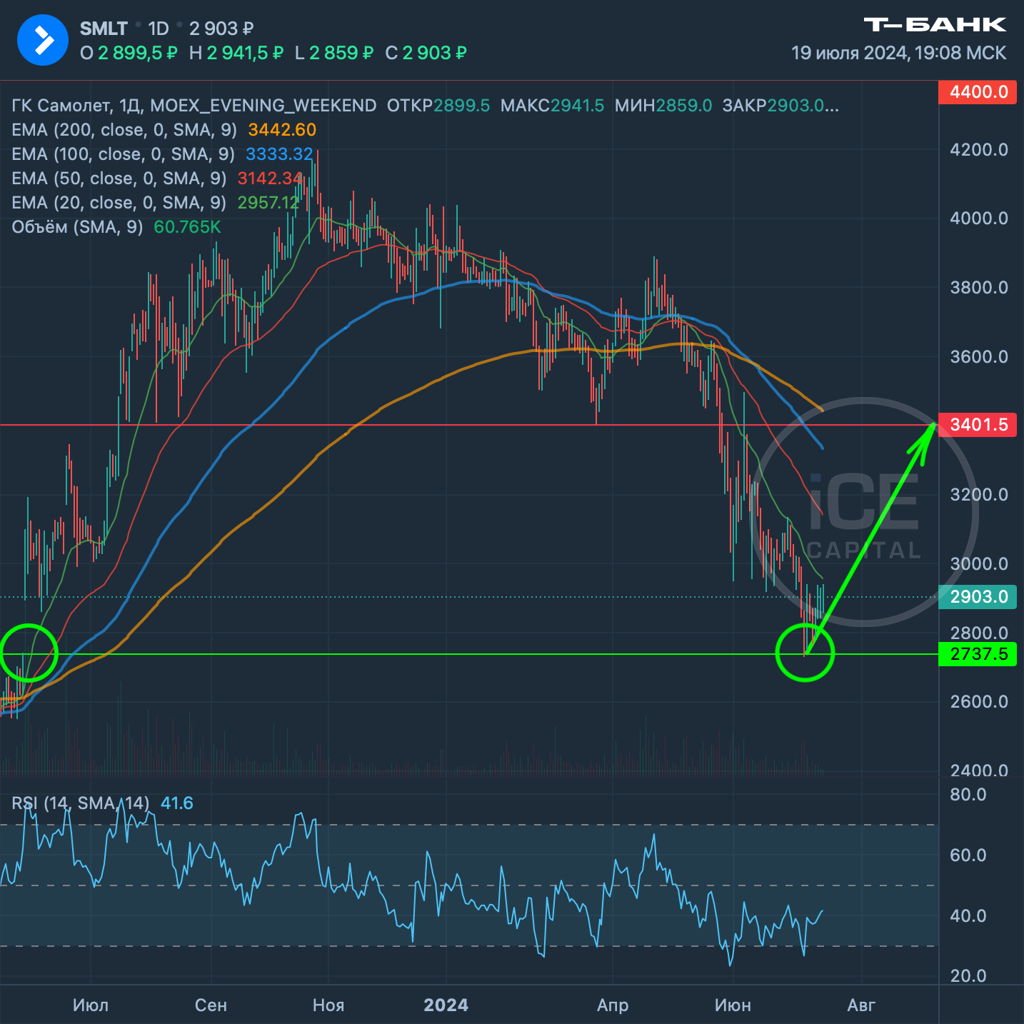Viewport: 1024px width, 1024px height.
Task: Select the EMA (200, close, 0, SMA, 9) indicator
Action: pyautogui.click(x=124, y=130)
